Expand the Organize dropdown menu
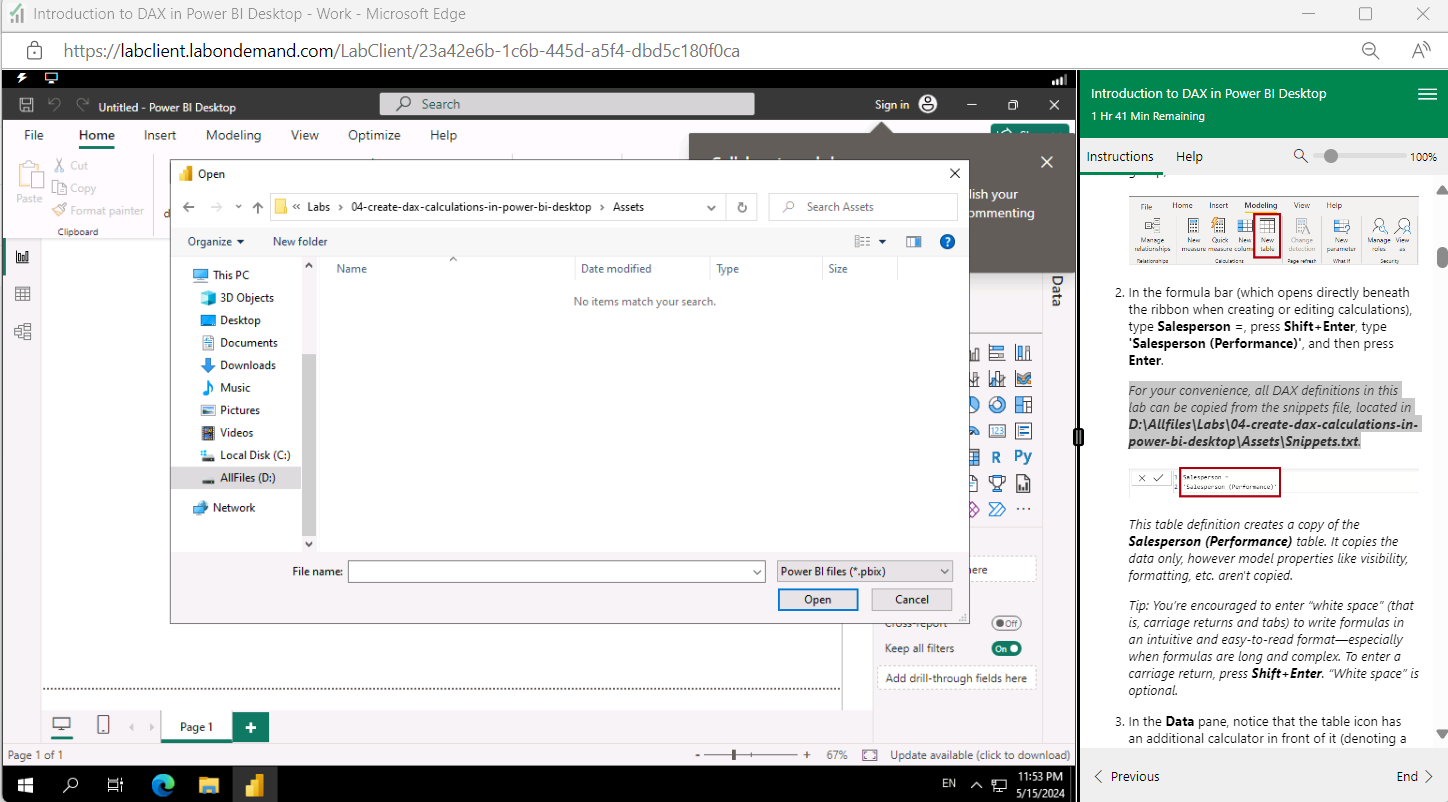The width and height of the screenshot is (1448, 802). 216,241
